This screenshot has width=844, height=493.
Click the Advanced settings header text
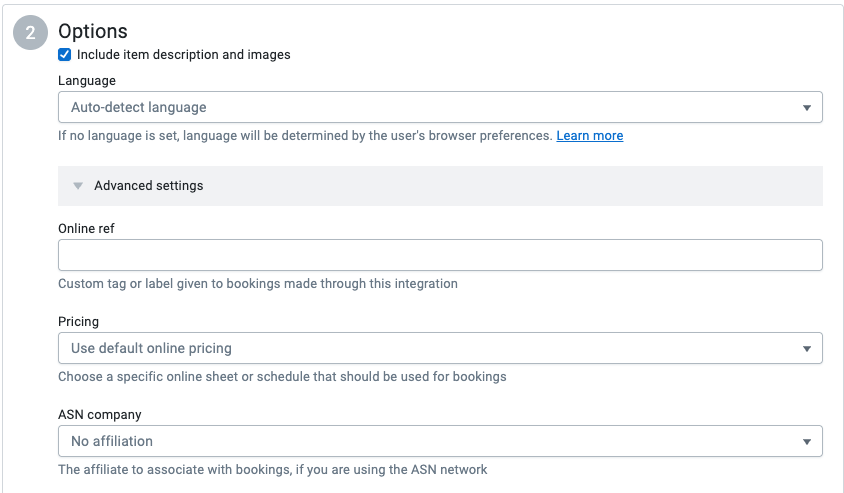tap(148, 186)
